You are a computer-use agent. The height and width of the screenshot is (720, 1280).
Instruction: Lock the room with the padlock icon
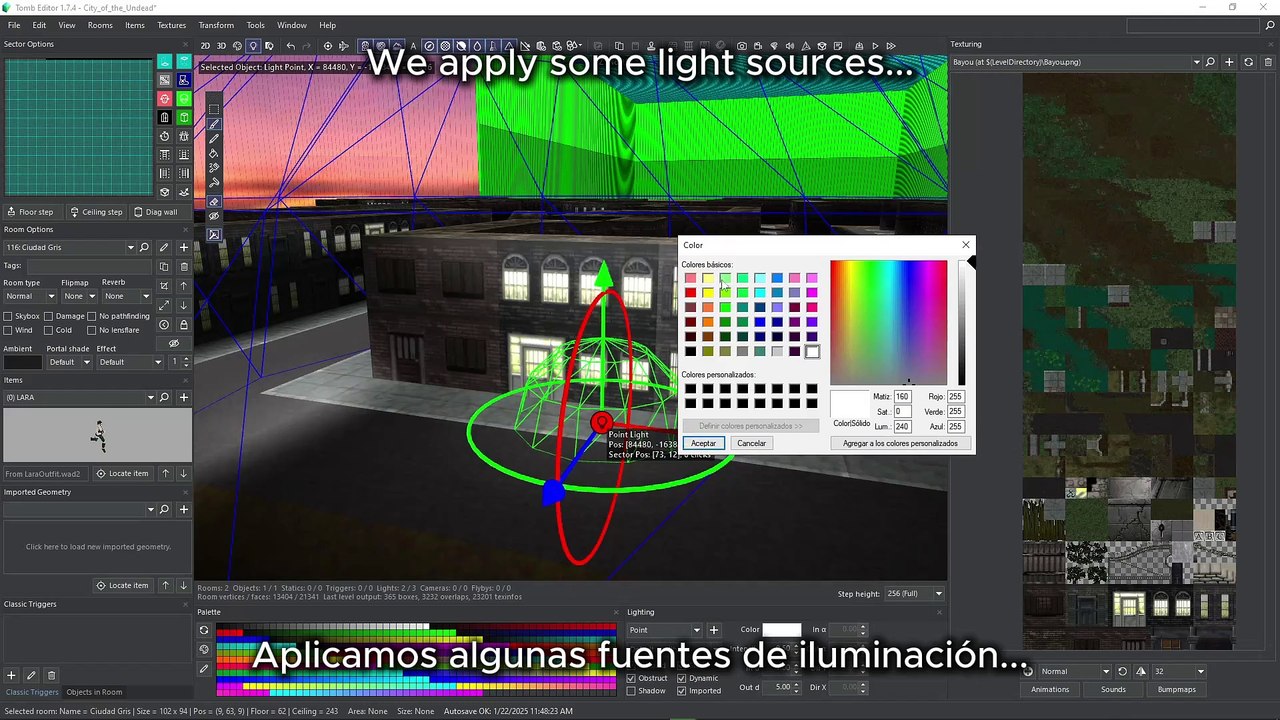click(184, 325)
